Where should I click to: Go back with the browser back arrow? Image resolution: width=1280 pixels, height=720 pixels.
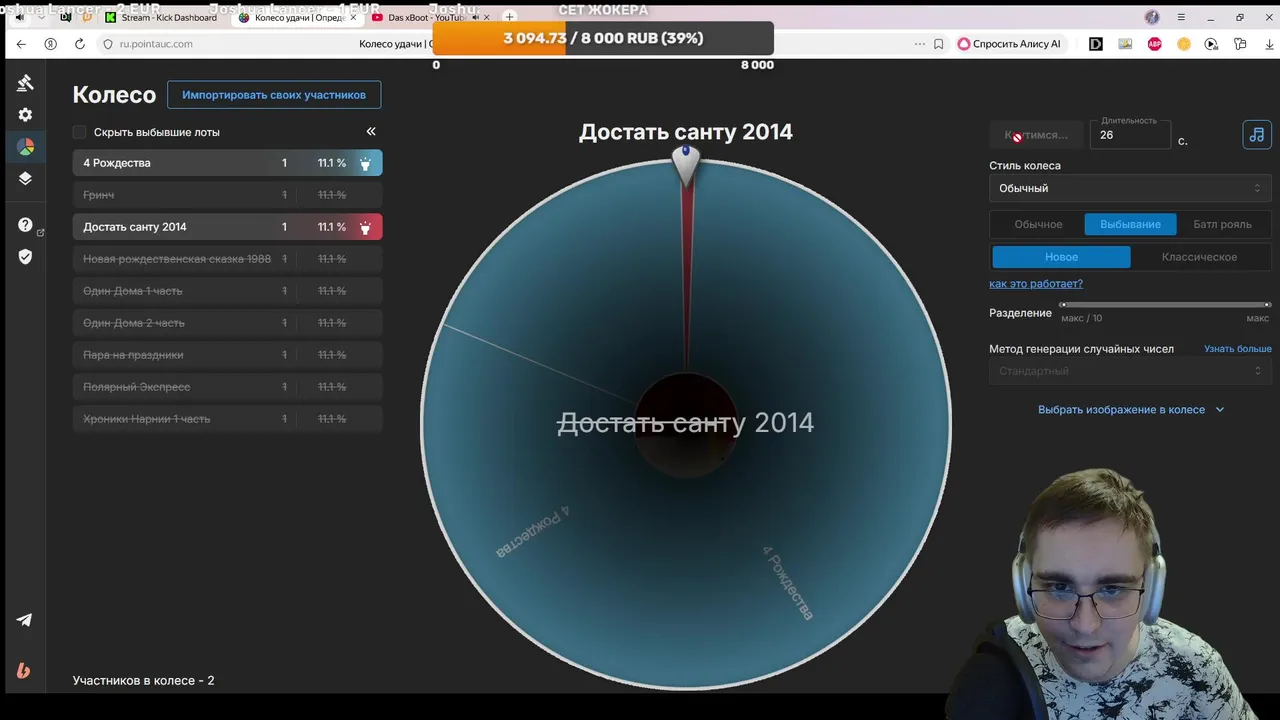point(21,44)
